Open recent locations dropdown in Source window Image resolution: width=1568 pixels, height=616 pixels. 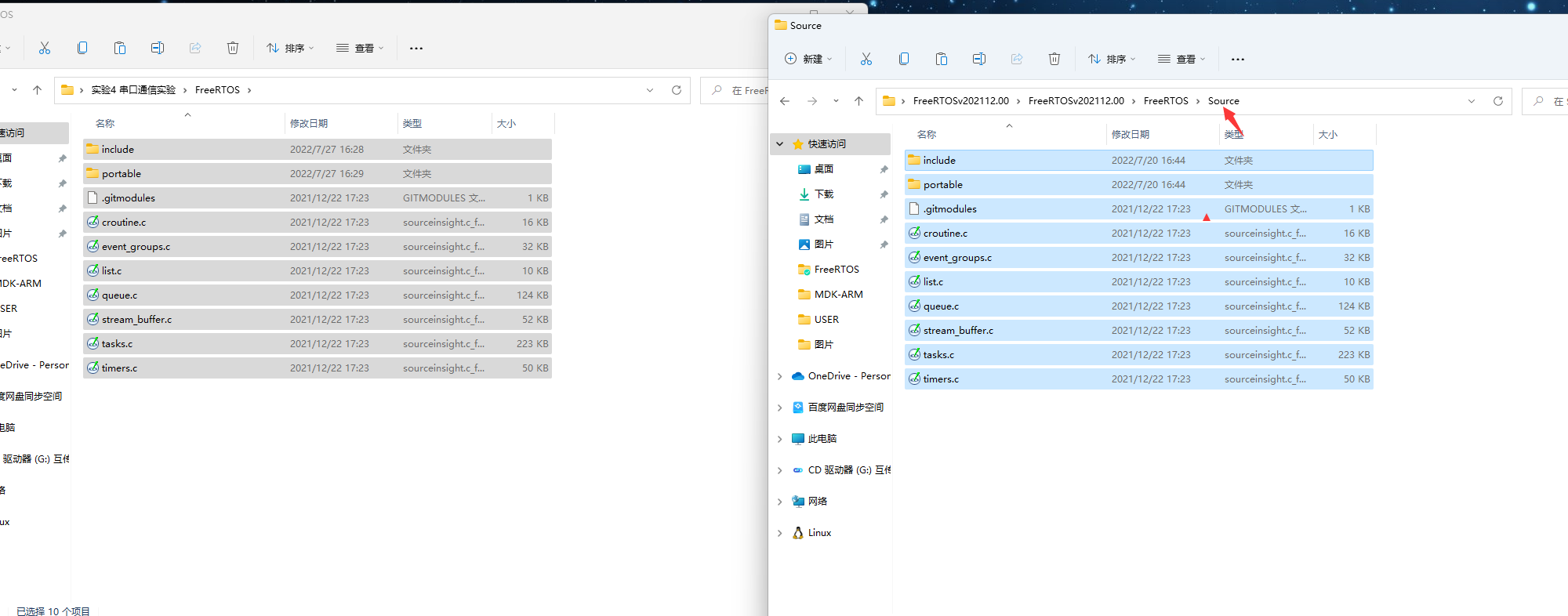(x=836, y=101)
